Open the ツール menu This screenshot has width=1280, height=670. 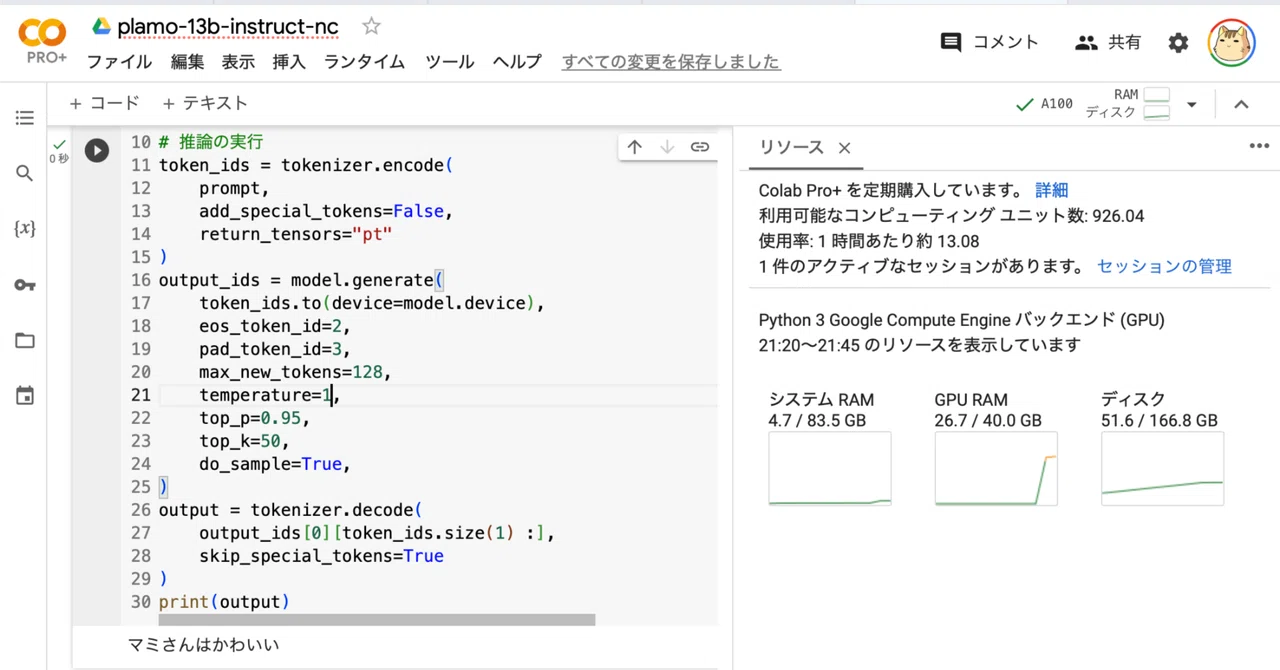tap(449, 62)
